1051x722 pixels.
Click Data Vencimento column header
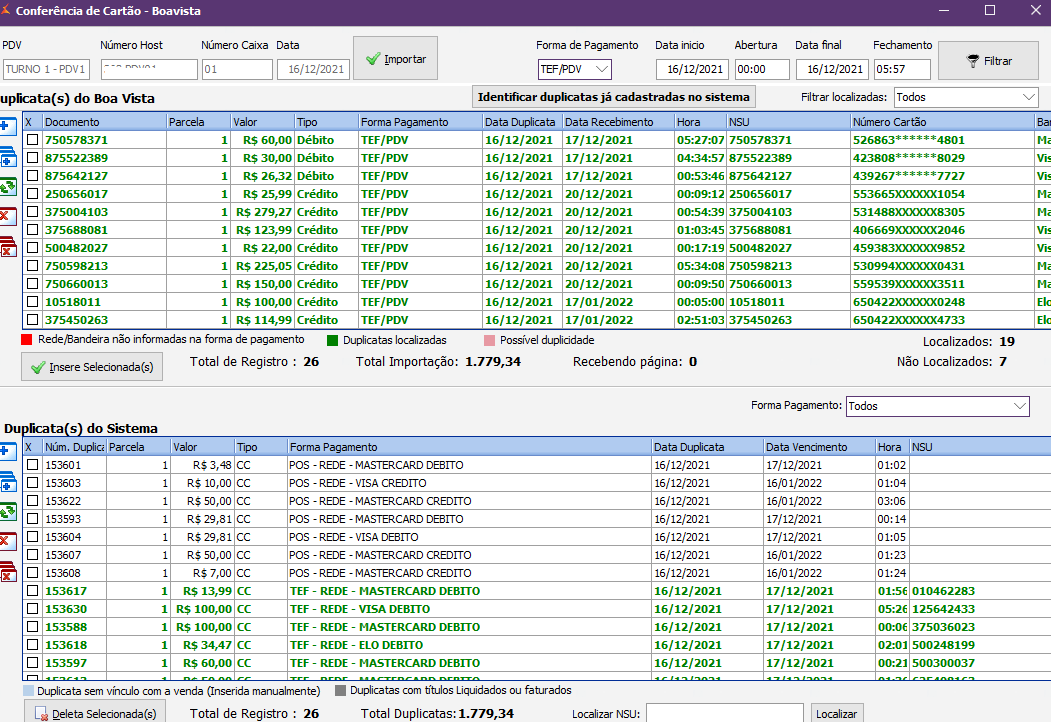click(806, 447)
